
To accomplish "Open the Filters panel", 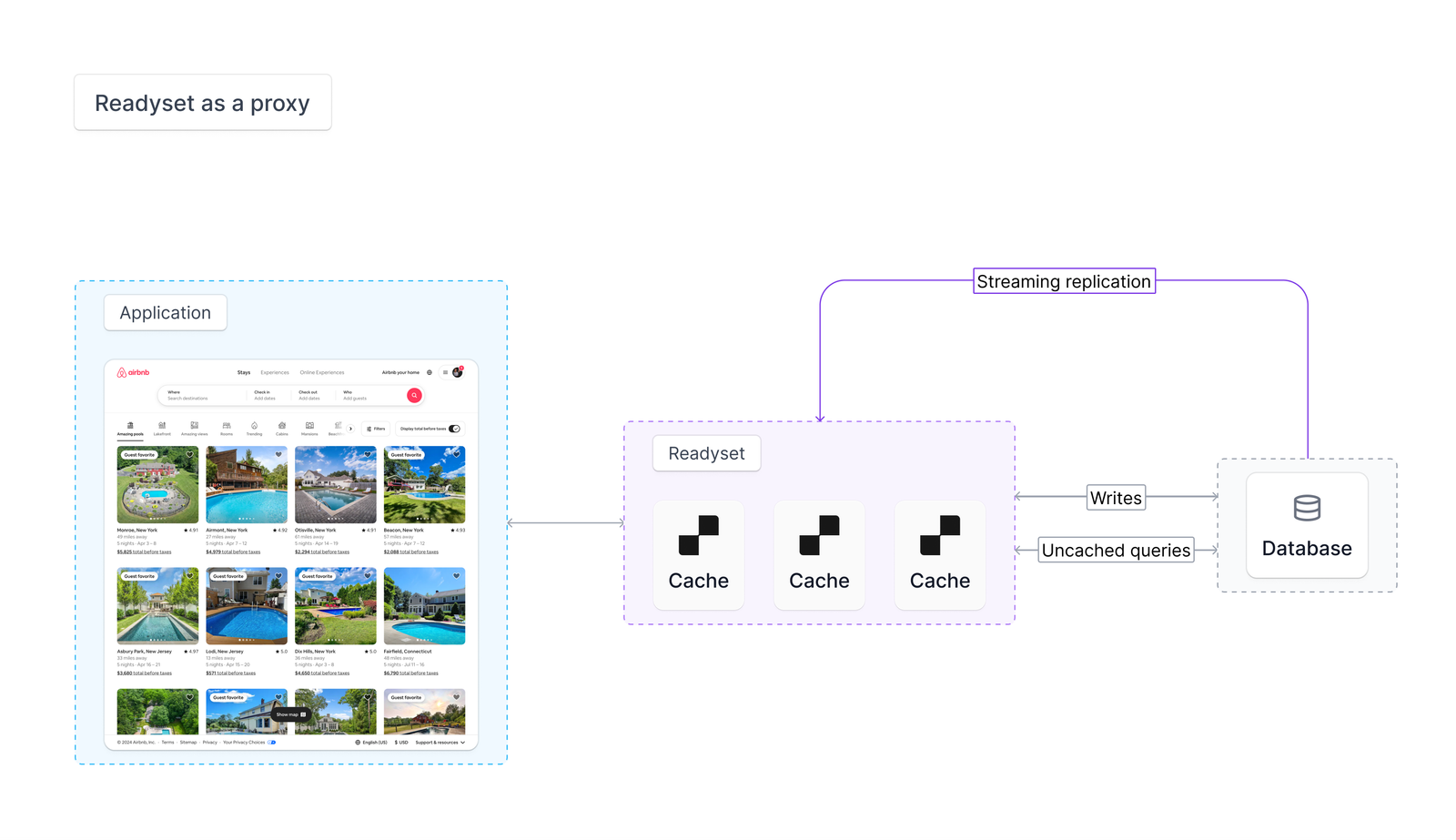I will 376,428.
